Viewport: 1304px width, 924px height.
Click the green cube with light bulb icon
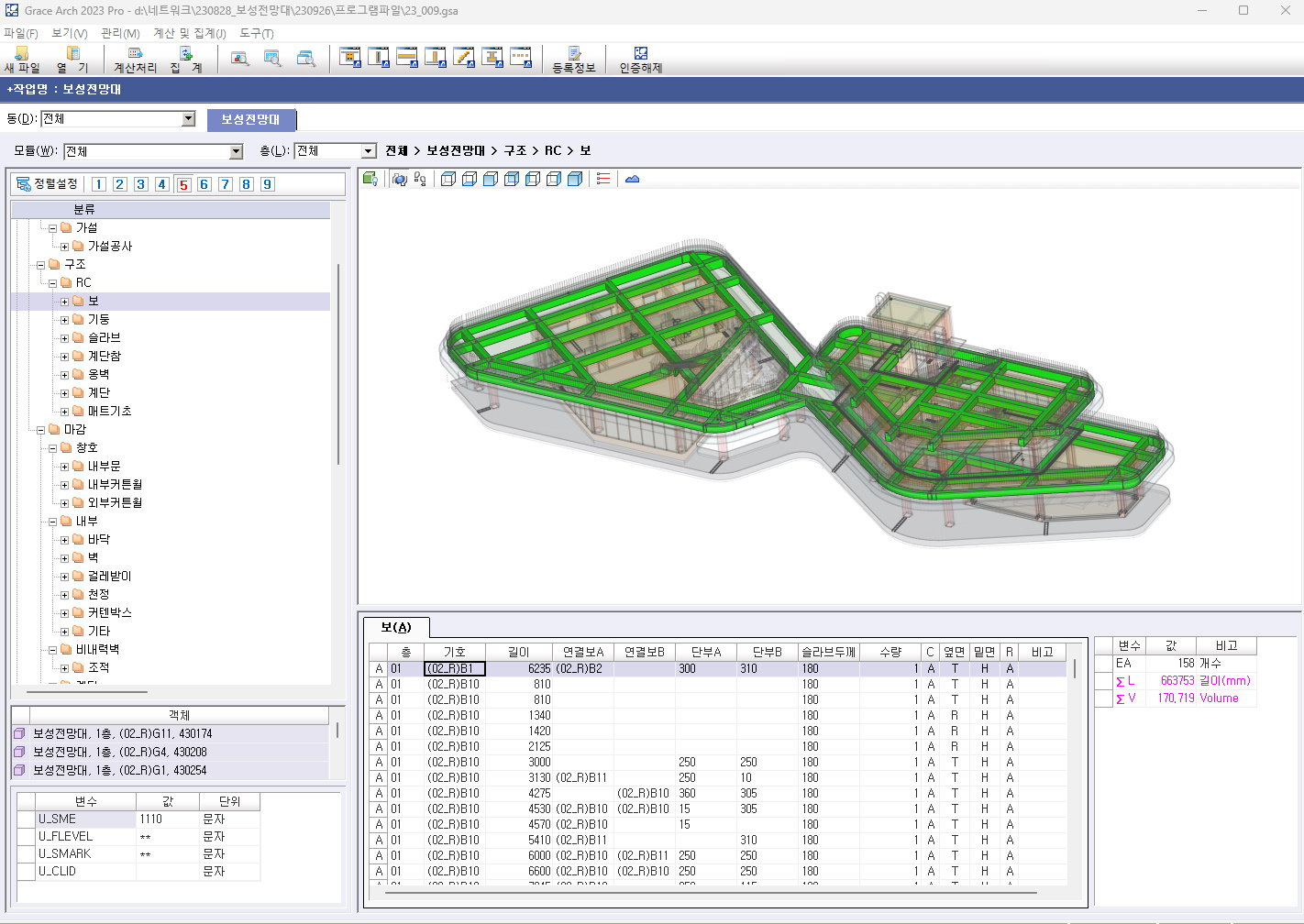370,179
